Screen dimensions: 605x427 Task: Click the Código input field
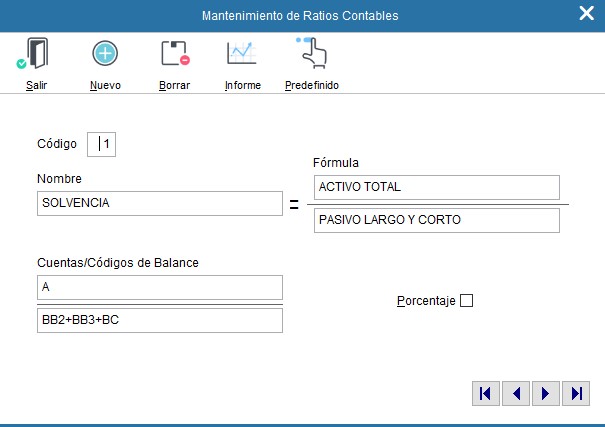click(x=102, y=144)
